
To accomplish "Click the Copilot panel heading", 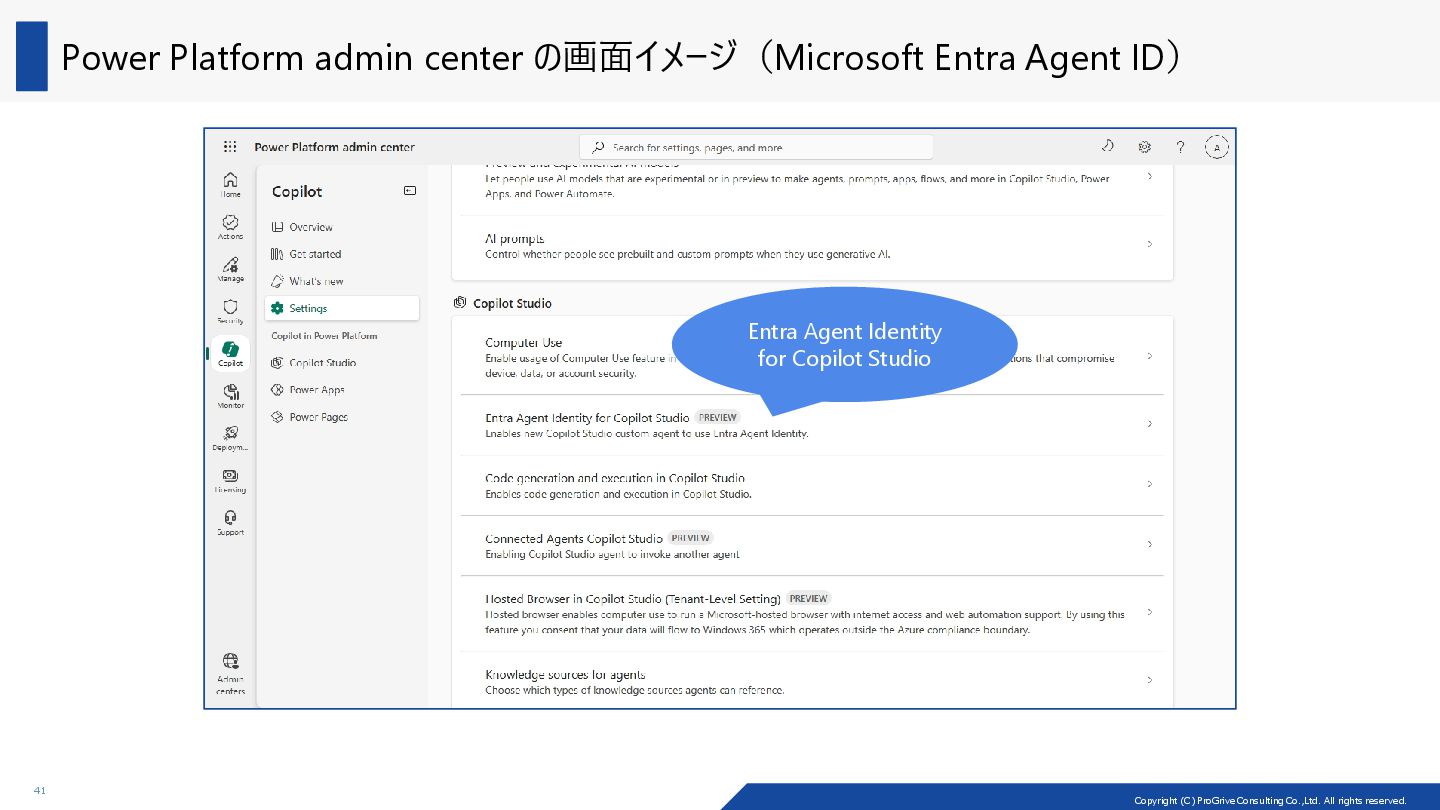I will click(x=297, y=191).
